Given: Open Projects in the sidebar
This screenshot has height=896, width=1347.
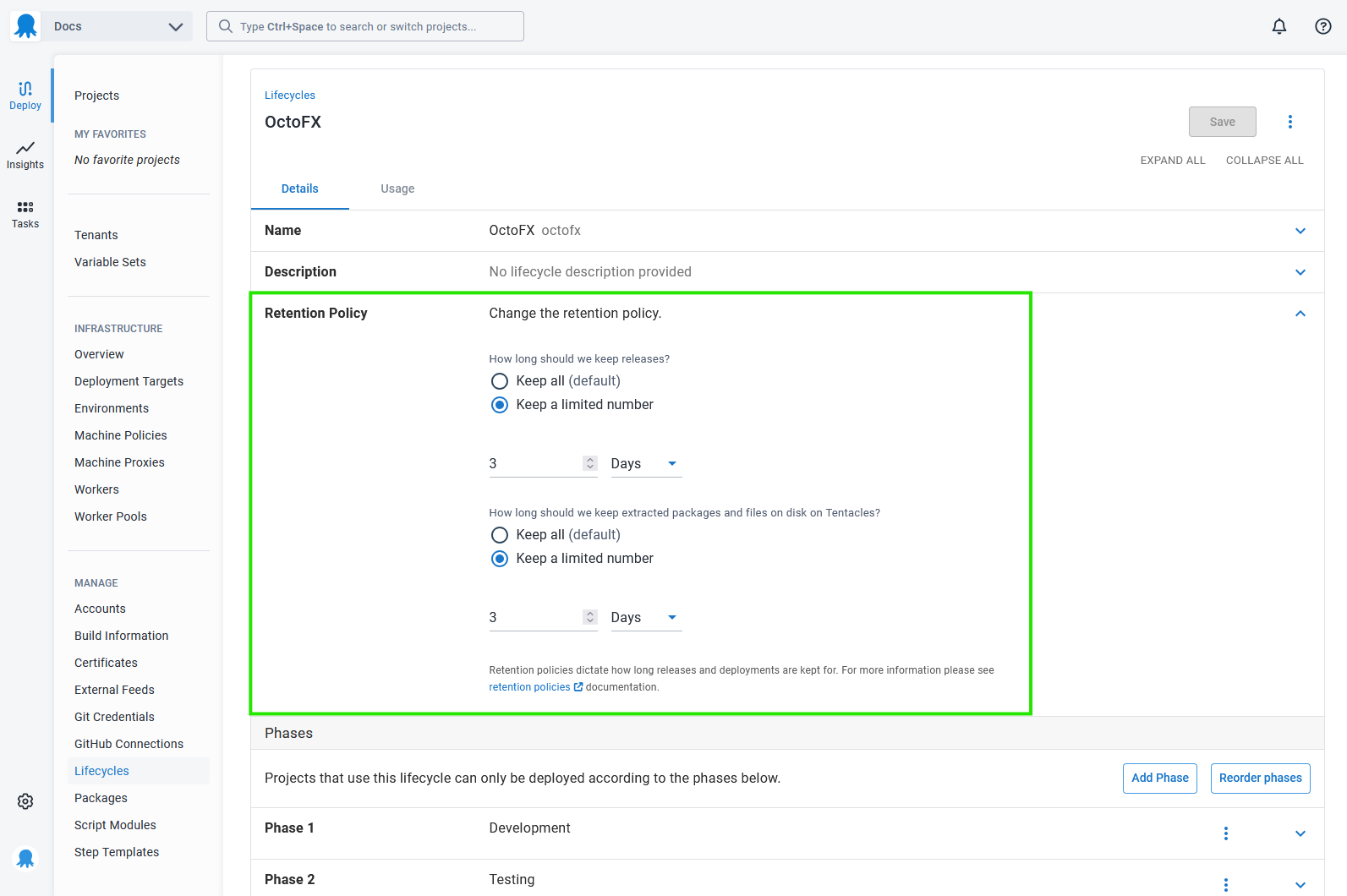Looking at the screenshot, I should pyautogui.click(x=96, y=96).
